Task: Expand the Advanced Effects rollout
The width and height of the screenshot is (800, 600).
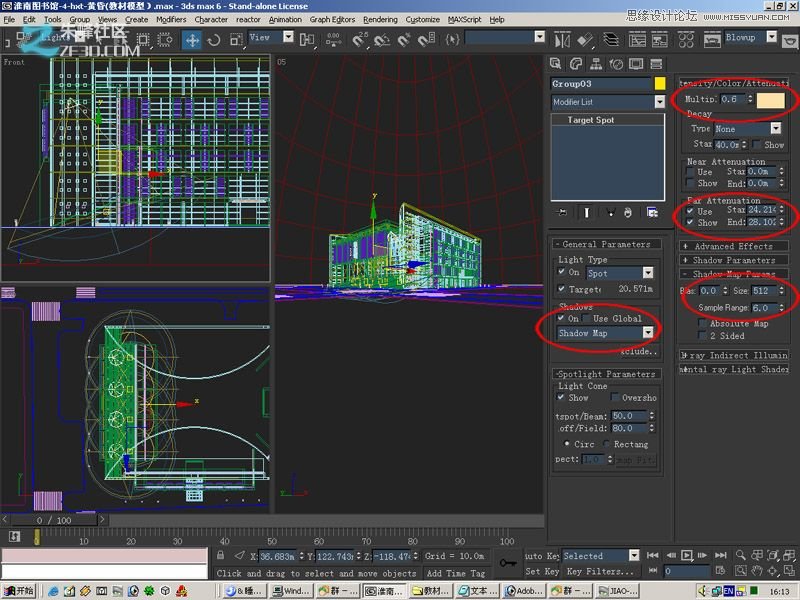Action: pos(734,246)
